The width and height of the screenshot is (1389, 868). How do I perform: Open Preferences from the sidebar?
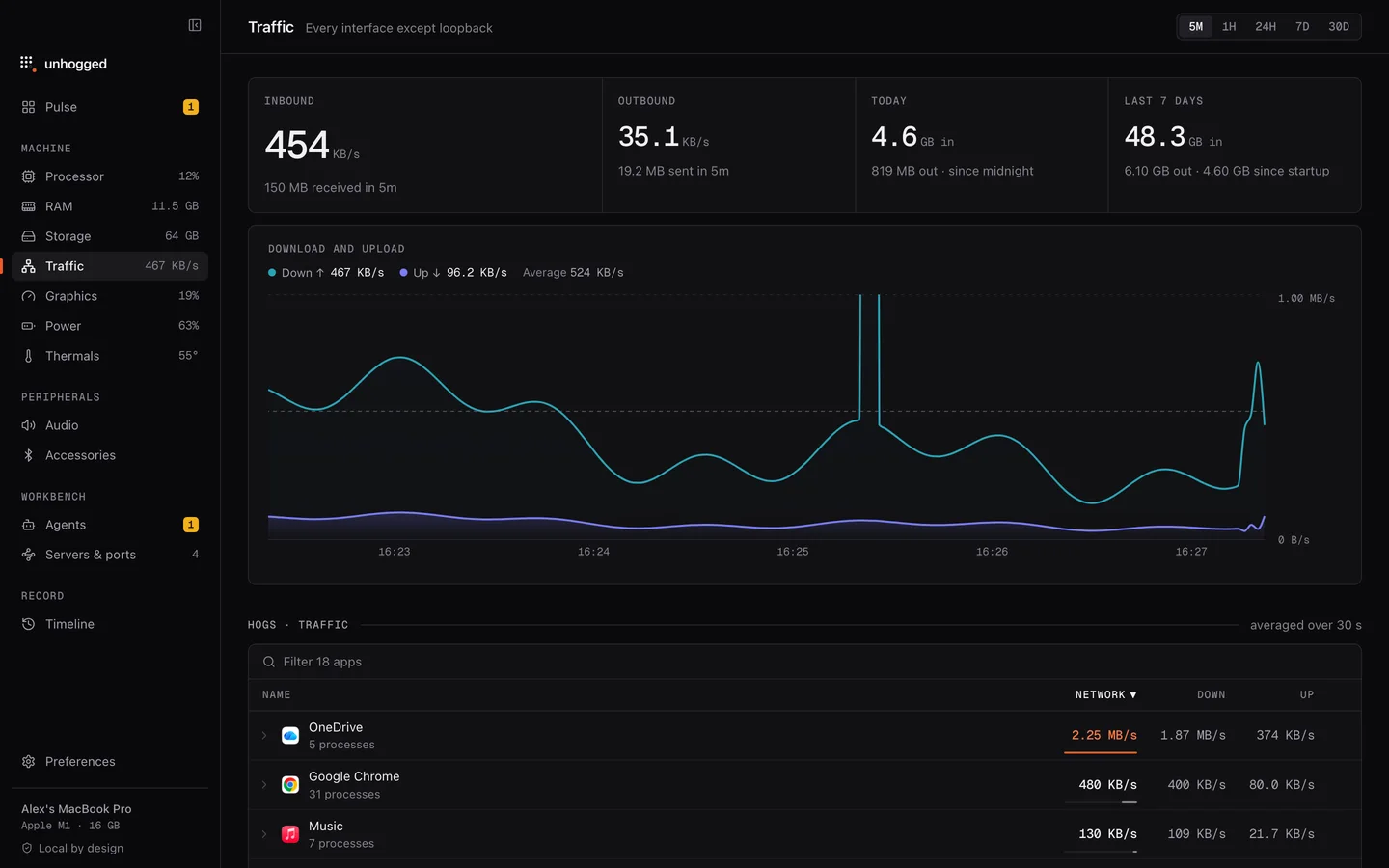pyautogui.click(x=110, y=762)
